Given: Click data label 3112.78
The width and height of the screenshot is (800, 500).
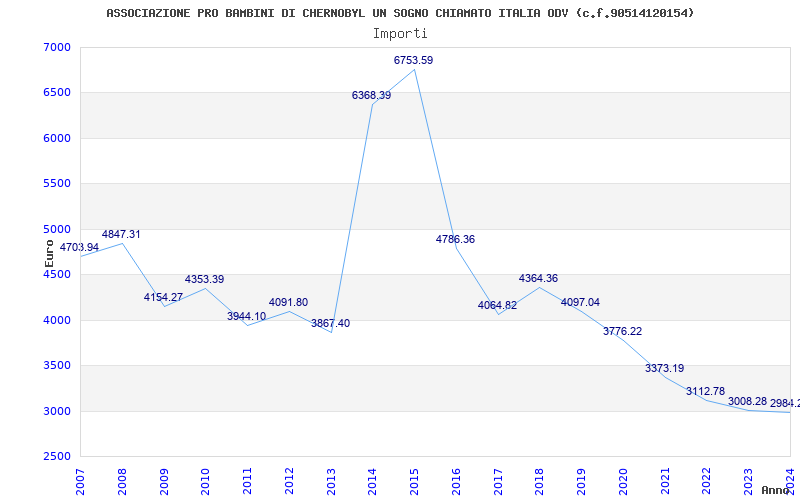Looking at the screenshot, I should click(x=706, y=392).
